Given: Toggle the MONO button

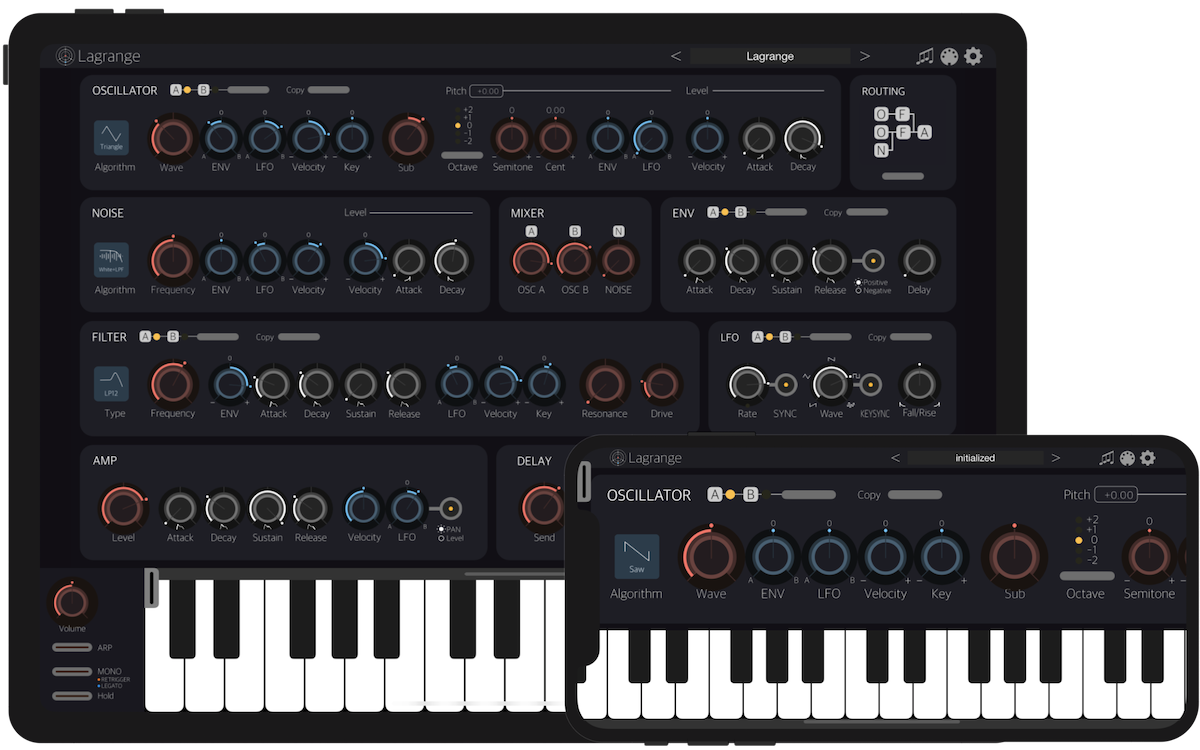Looking at the screenshot, I should click(x=72, y=672).
